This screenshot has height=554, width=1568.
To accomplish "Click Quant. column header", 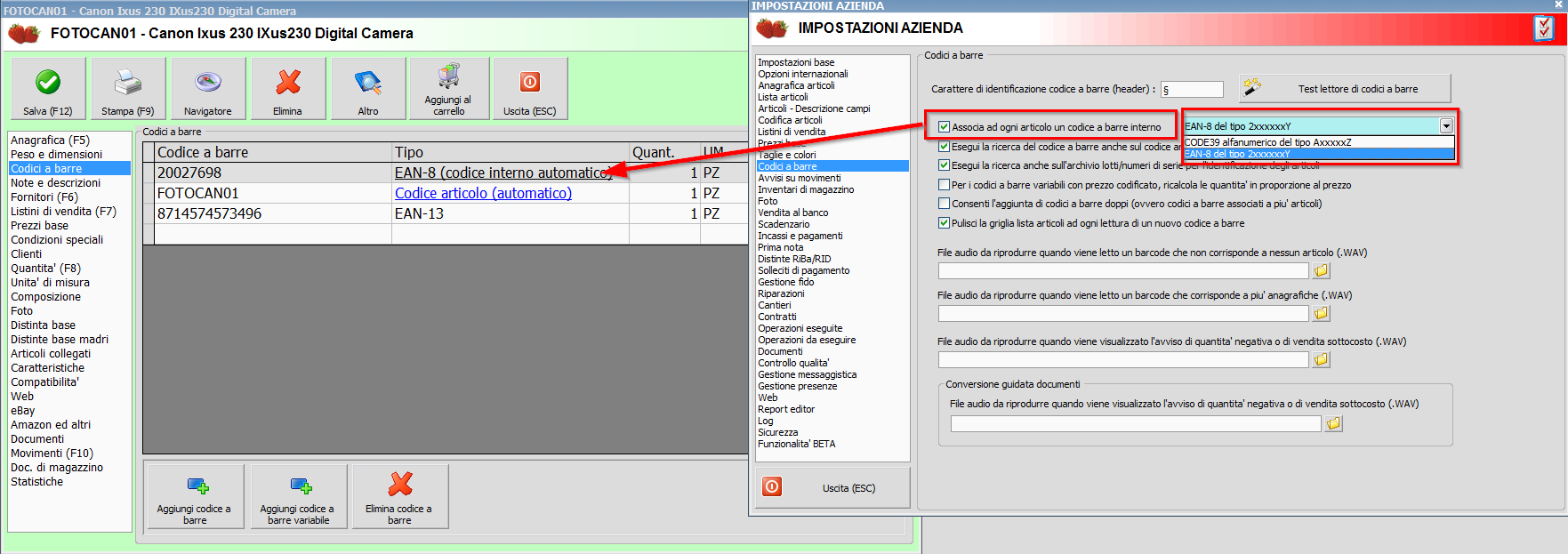I will pos(664,152).
